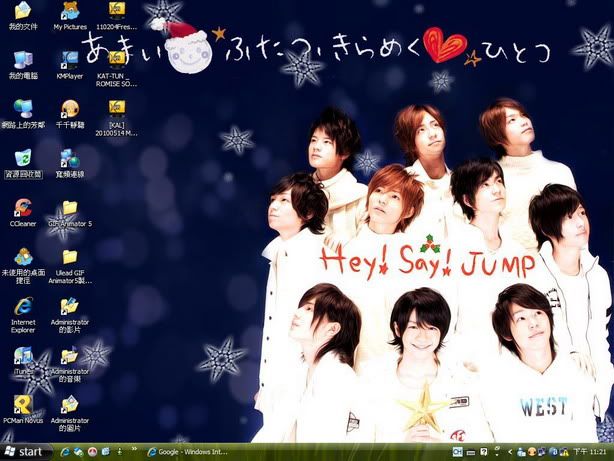
Task: Open the CCleaner desktop shortcut
Action: [22, 208]
